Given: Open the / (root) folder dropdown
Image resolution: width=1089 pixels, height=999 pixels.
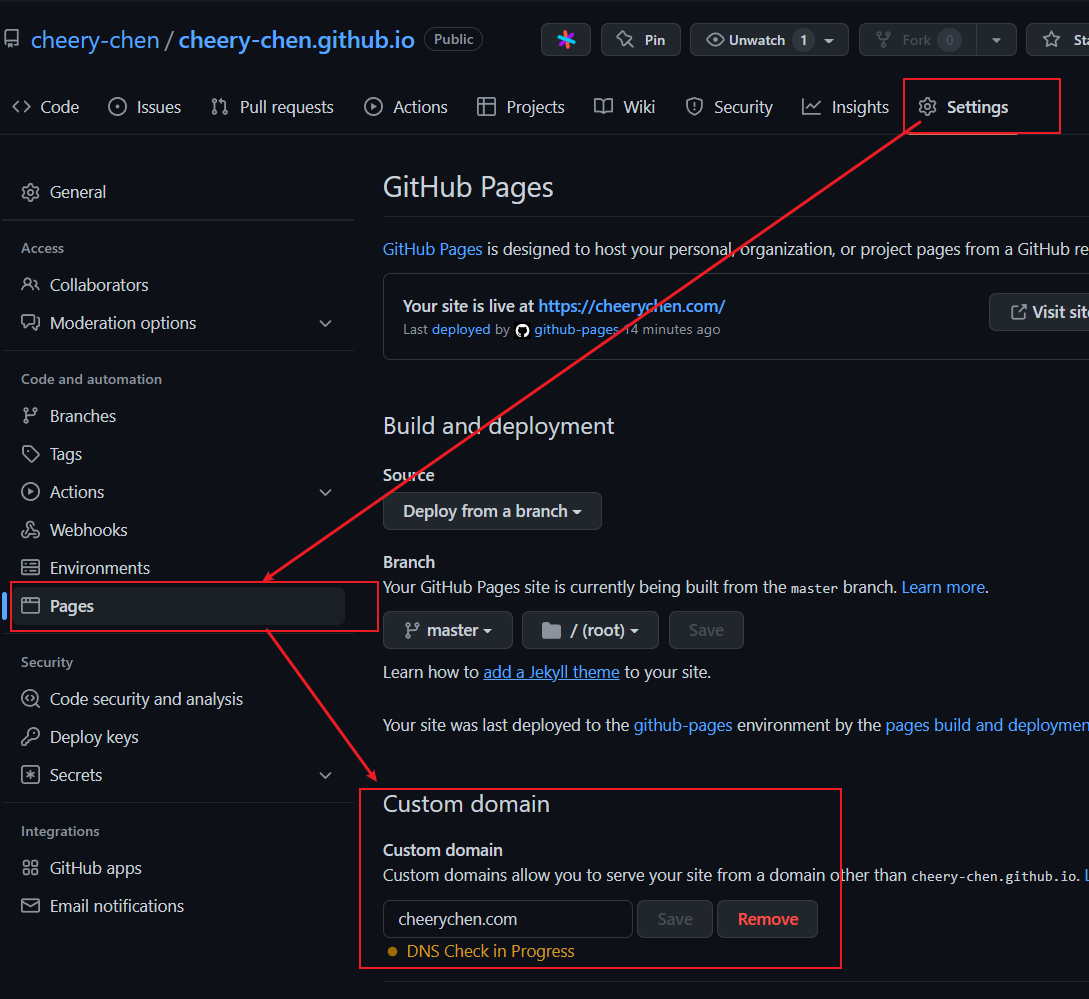Looking at the screenshot, I should tap(590, 630).
